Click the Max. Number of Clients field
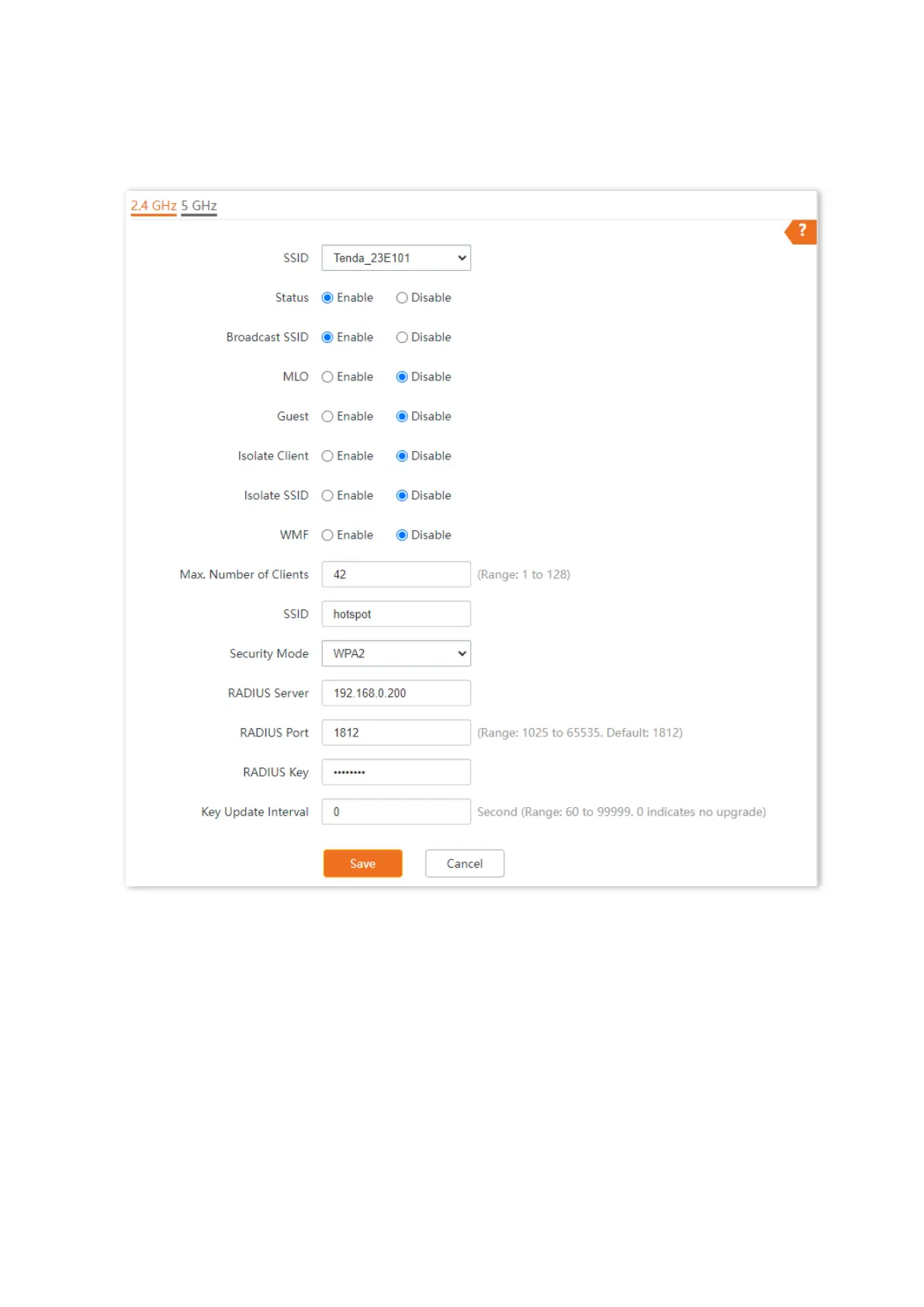This screenshot has height=1307, width=924. pos(396,574)
